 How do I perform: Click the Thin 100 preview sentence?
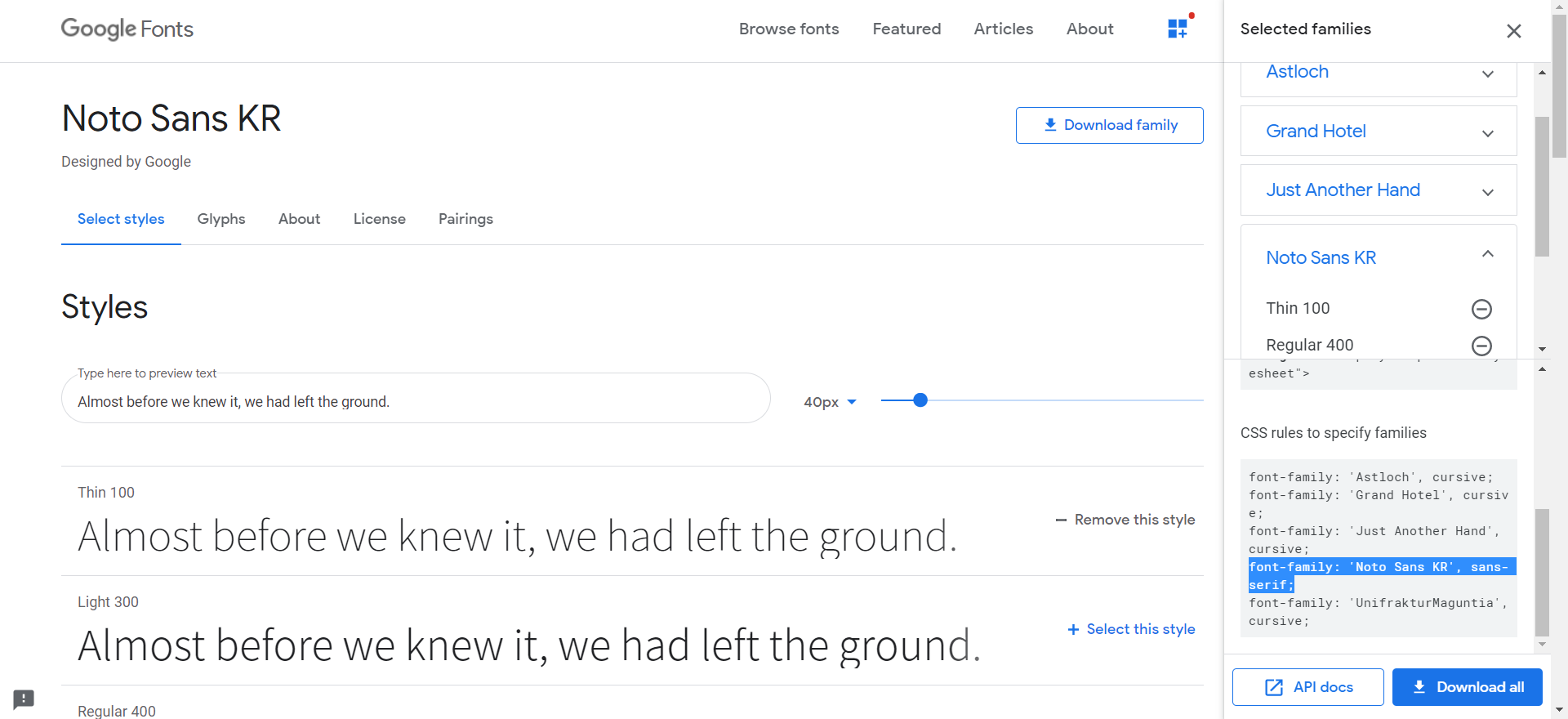coord(517,537)
